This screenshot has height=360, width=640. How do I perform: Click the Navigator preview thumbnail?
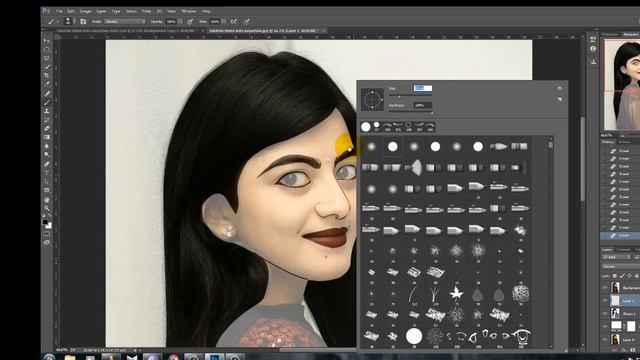tap(622, 84)
